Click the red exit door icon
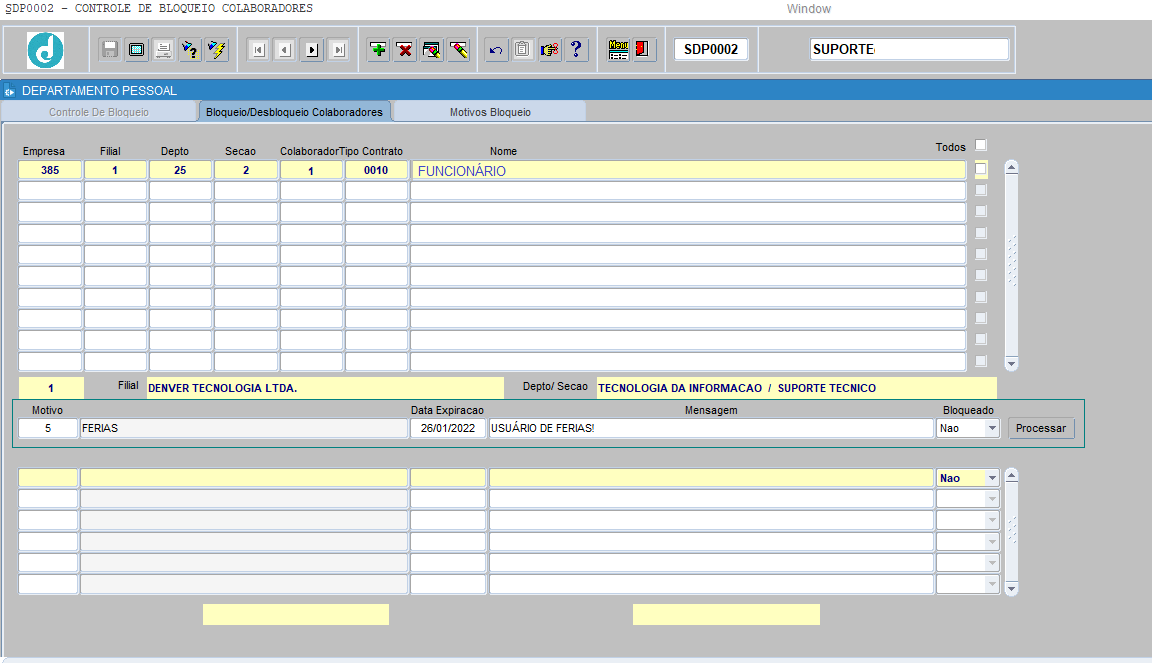Image resolution: width=1152 pixels, height=663 pixels. tap(643, 49)
